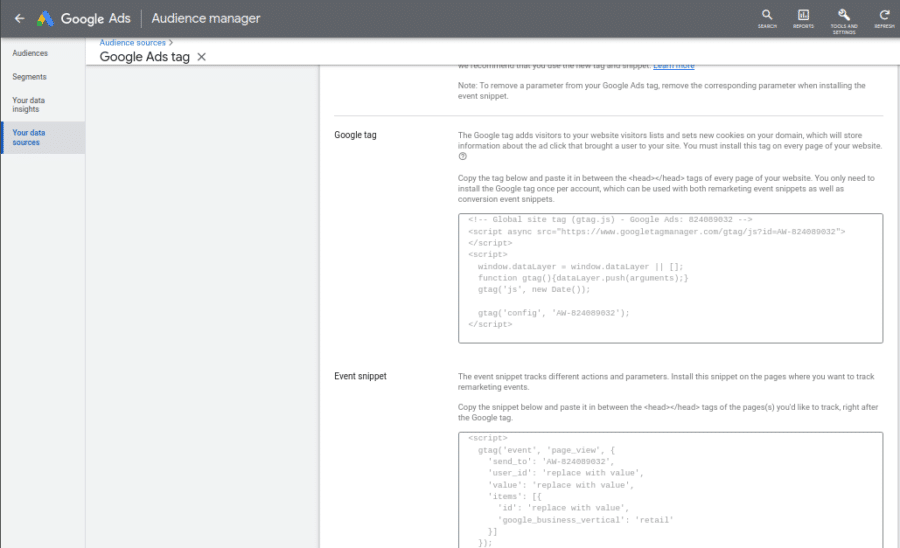900x548 pixels.
Task: Click the 'user_id' replace with value line
Action: [x=565, y=473]
